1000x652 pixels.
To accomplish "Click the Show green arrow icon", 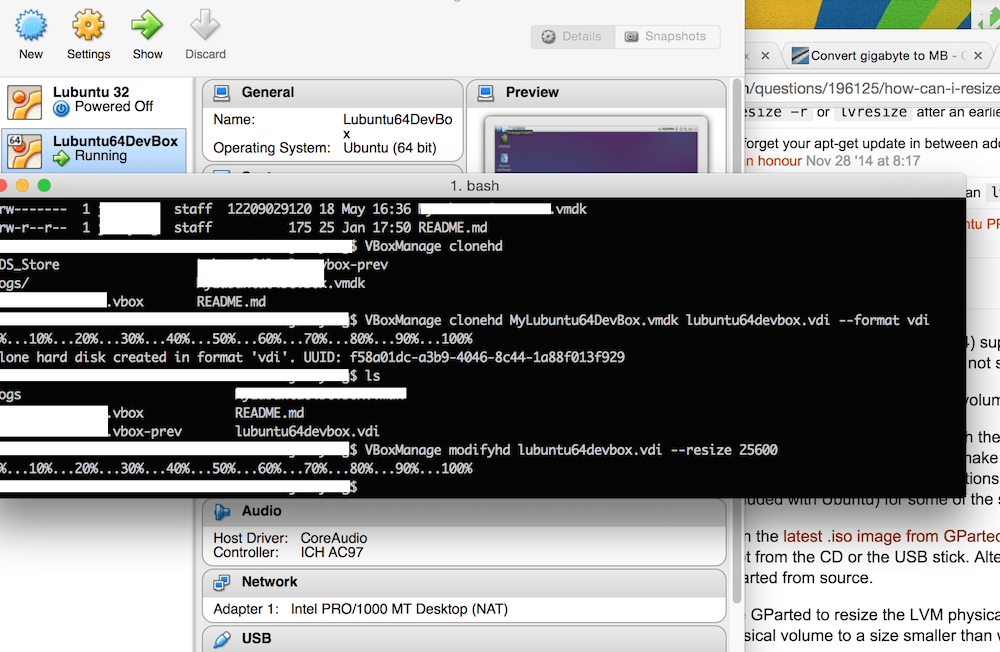I will click(x=147, y=26).
